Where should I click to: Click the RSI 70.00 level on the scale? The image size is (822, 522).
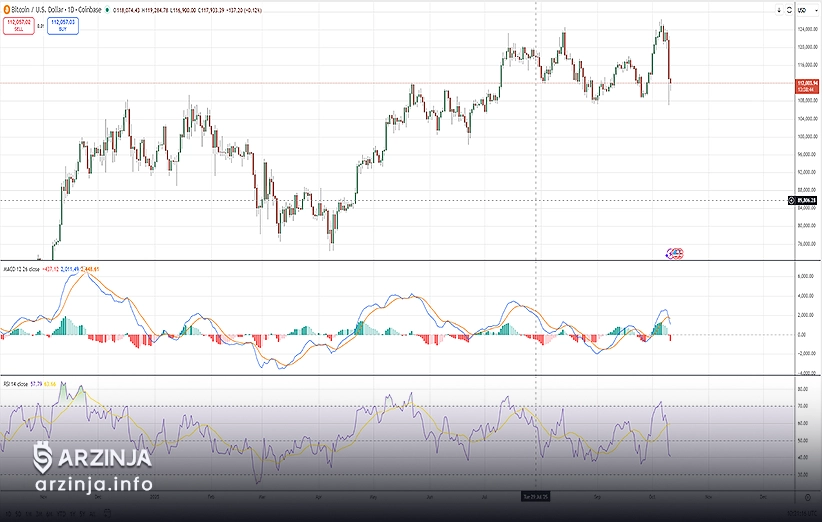click(803, 405)
